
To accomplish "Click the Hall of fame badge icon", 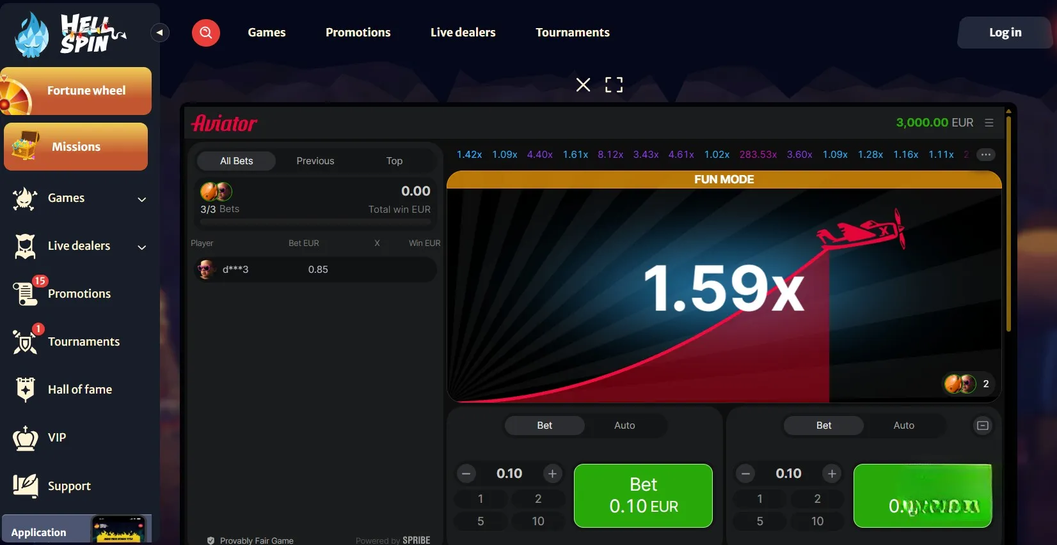I will coord(25,390).
